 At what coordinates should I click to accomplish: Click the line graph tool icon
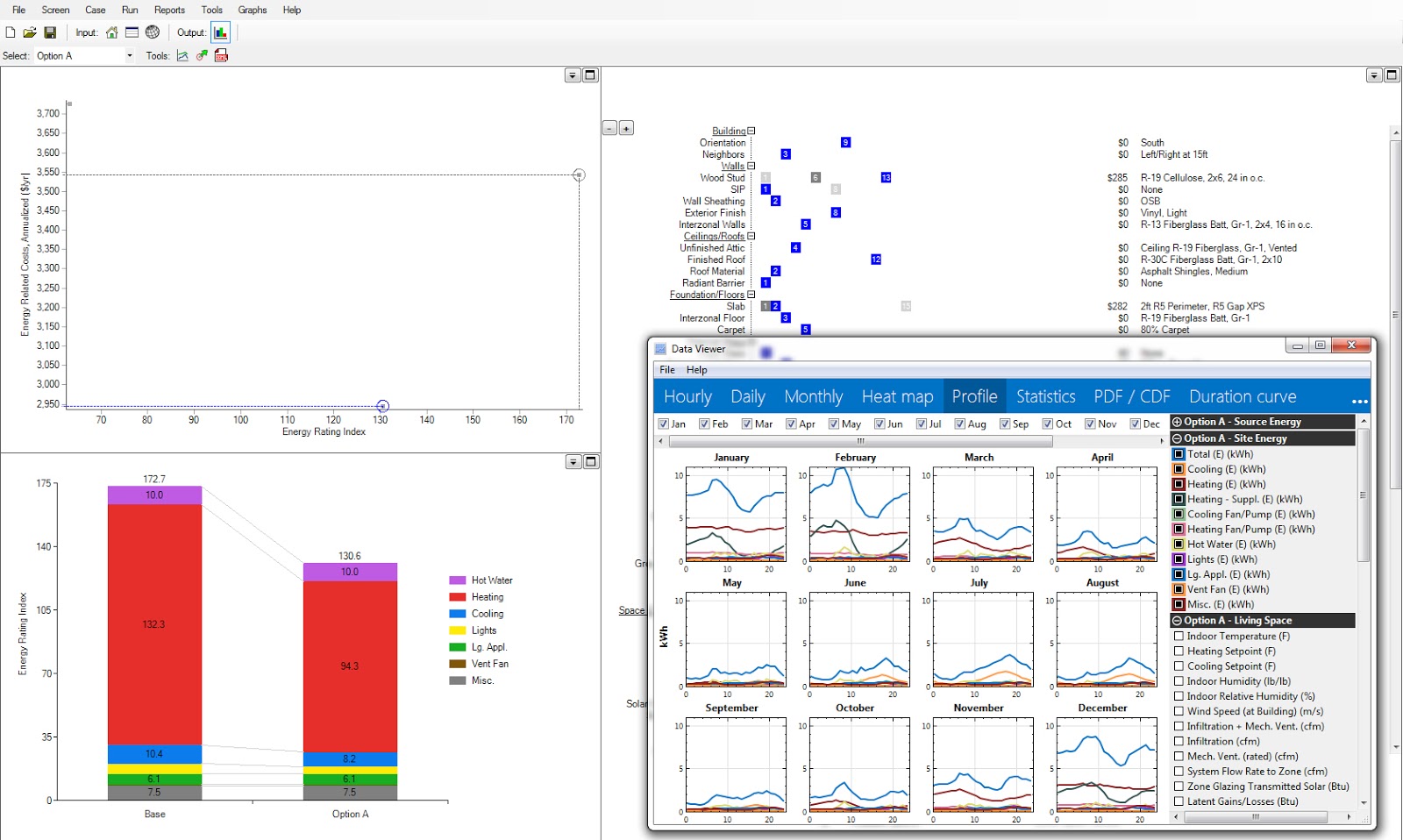182,55
